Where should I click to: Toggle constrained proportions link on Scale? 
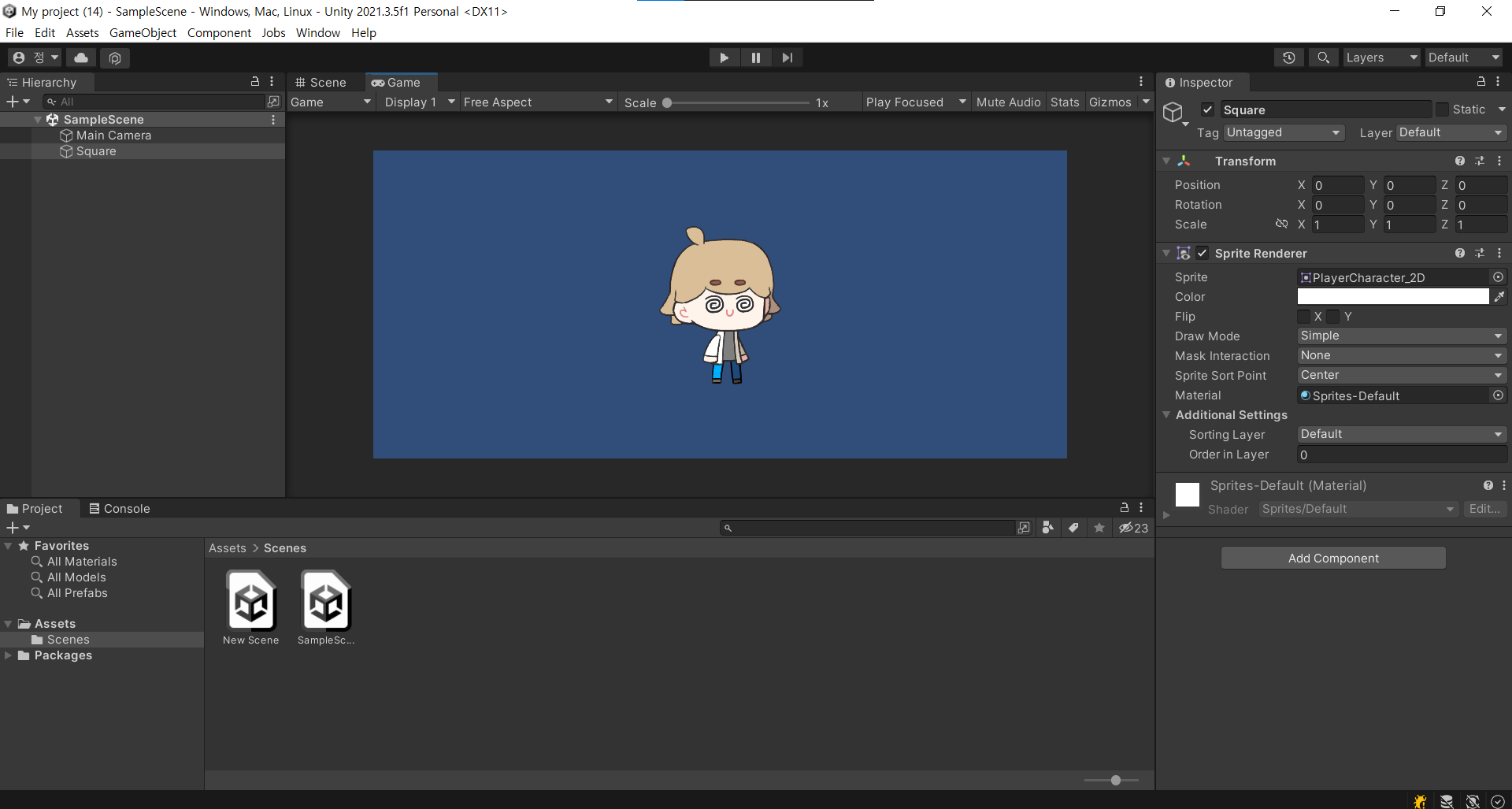(1281, 225)
